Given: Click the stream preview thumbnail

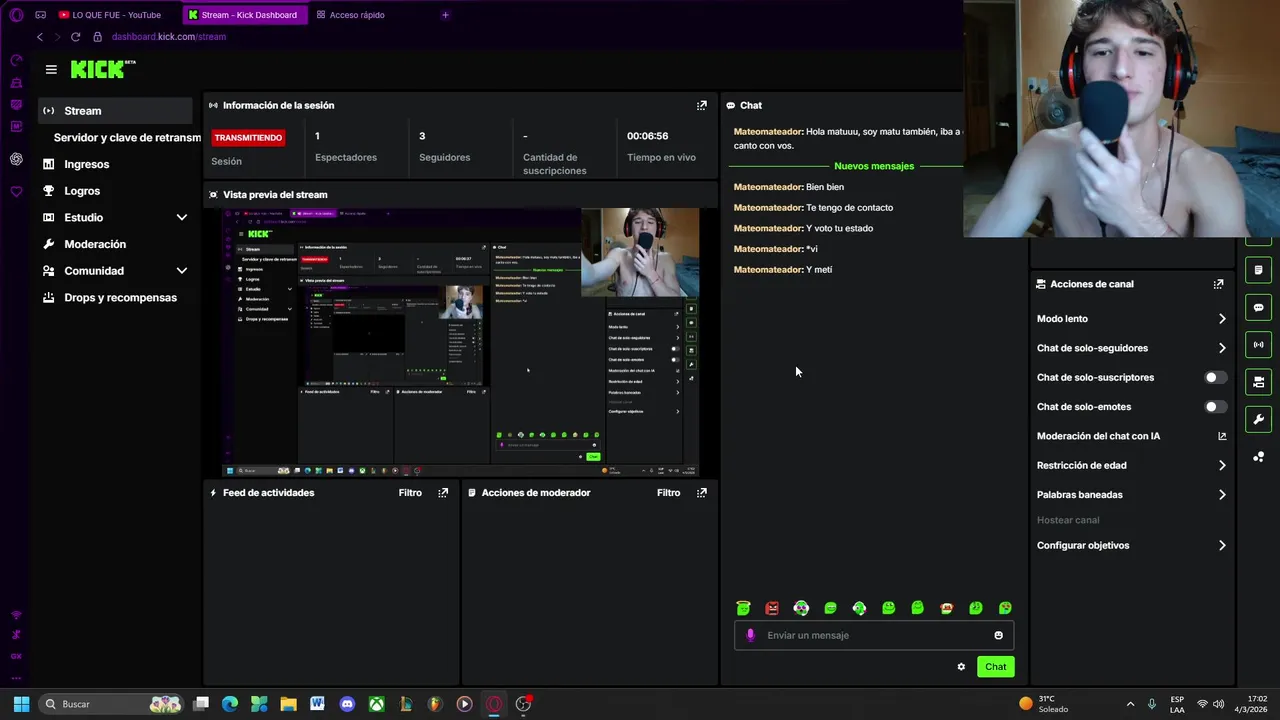Looking at the screenshot, I should (460, 342).
